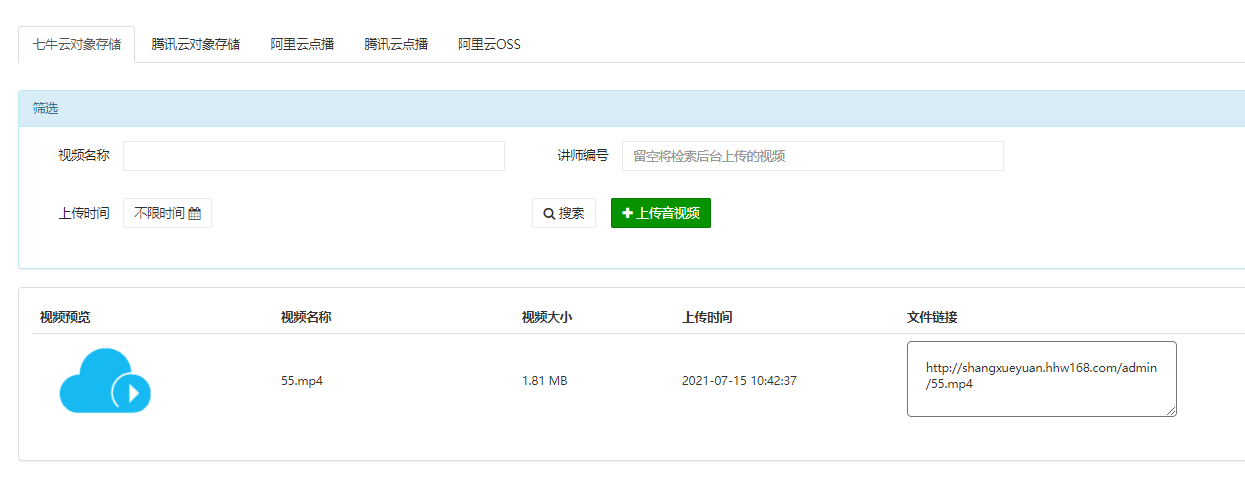Open the 不限时间 date picker
Image resolution: width=1245 pixels, height=503 pixels.
pos(167,213)
